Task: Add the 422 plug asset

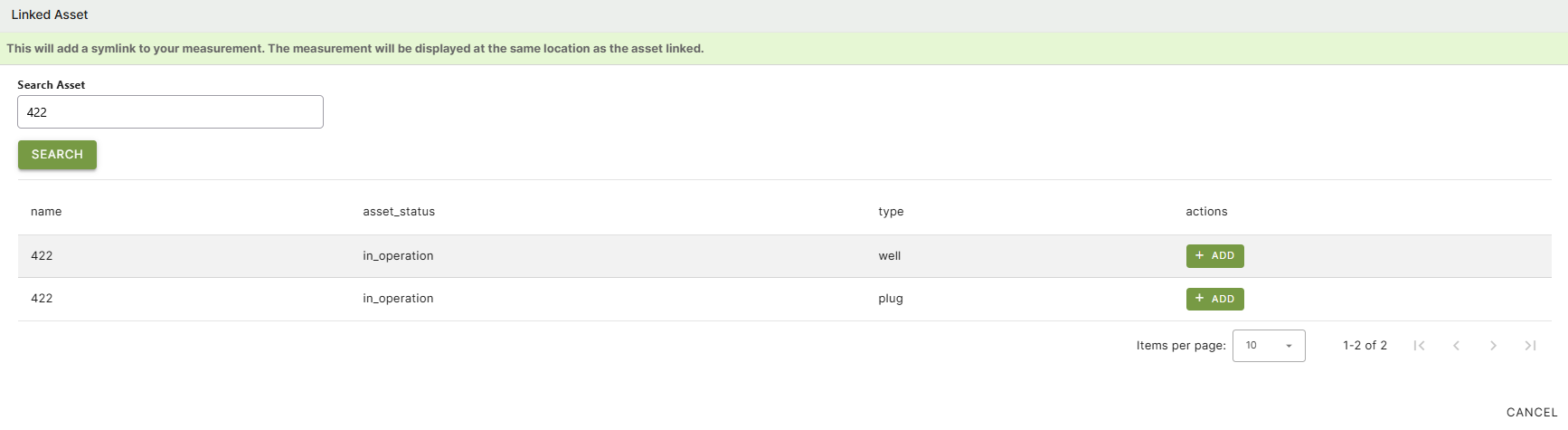Action: coord(1214,299)
